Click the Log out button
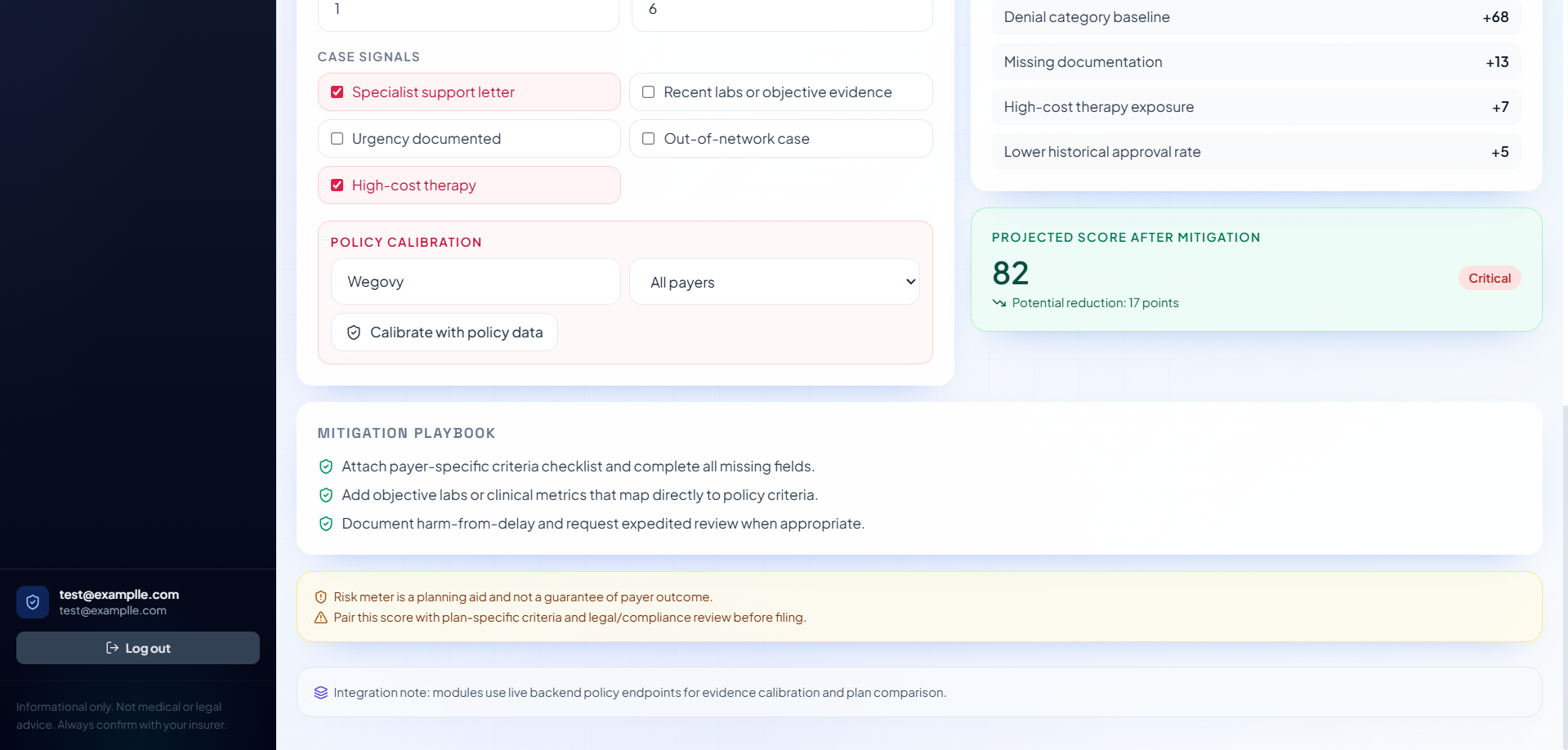1568x750 pixels. [138, 648]
